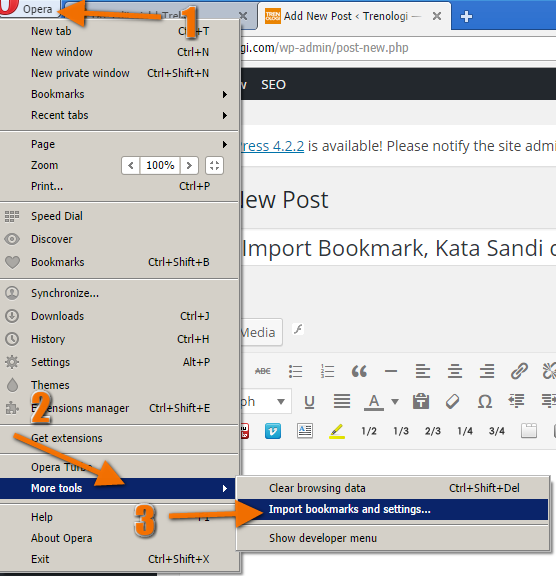Insert Vimeo video shortcode icon
The width and height of the screenshot is (556, 576).
(273, 431)
